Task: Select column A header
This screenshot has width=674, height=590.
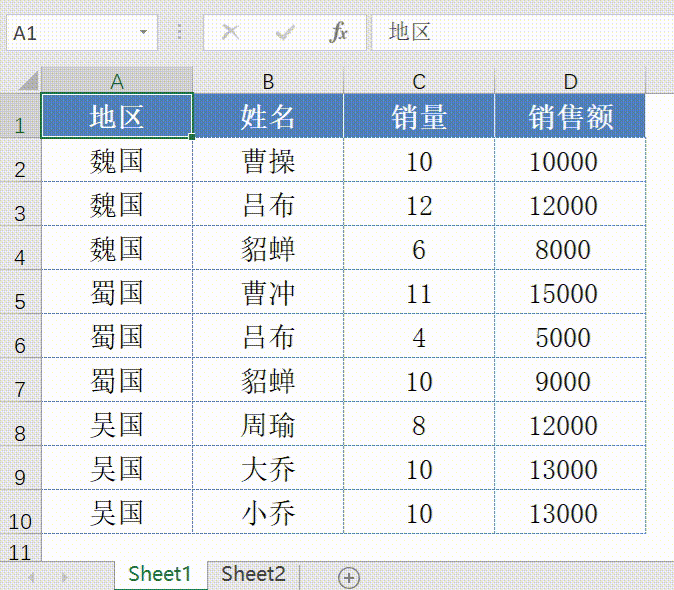Action: pyautogui.click(x=117, y=81)
